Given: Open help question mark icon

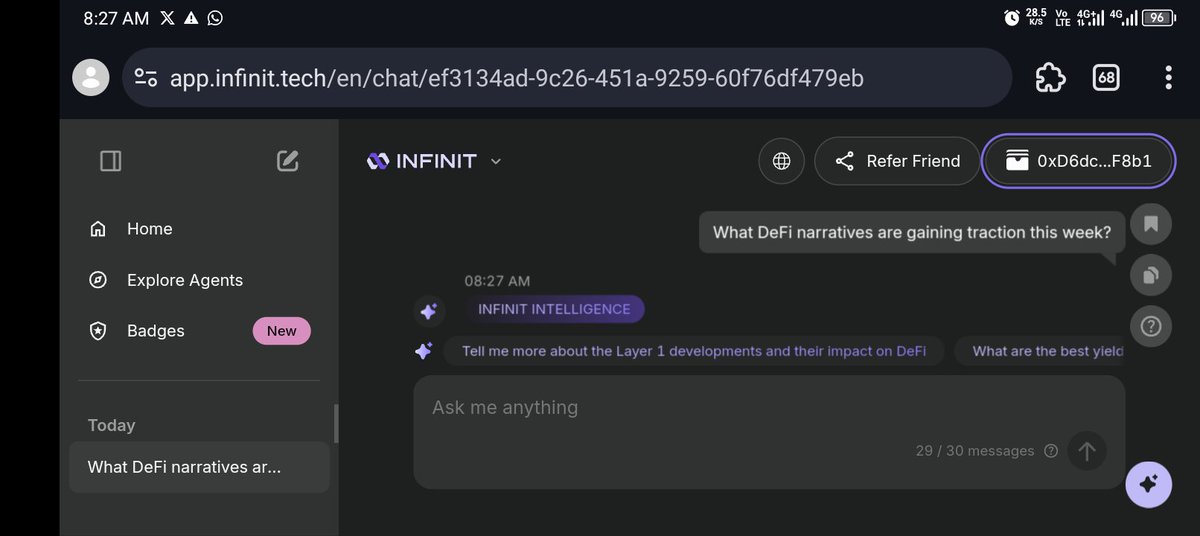Looking at the screenshot, I should 1151,326.
